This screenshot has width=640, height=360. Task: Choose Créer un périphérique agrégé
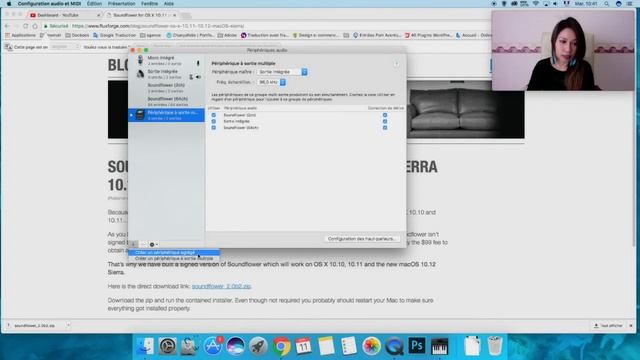tap(174, 253)
